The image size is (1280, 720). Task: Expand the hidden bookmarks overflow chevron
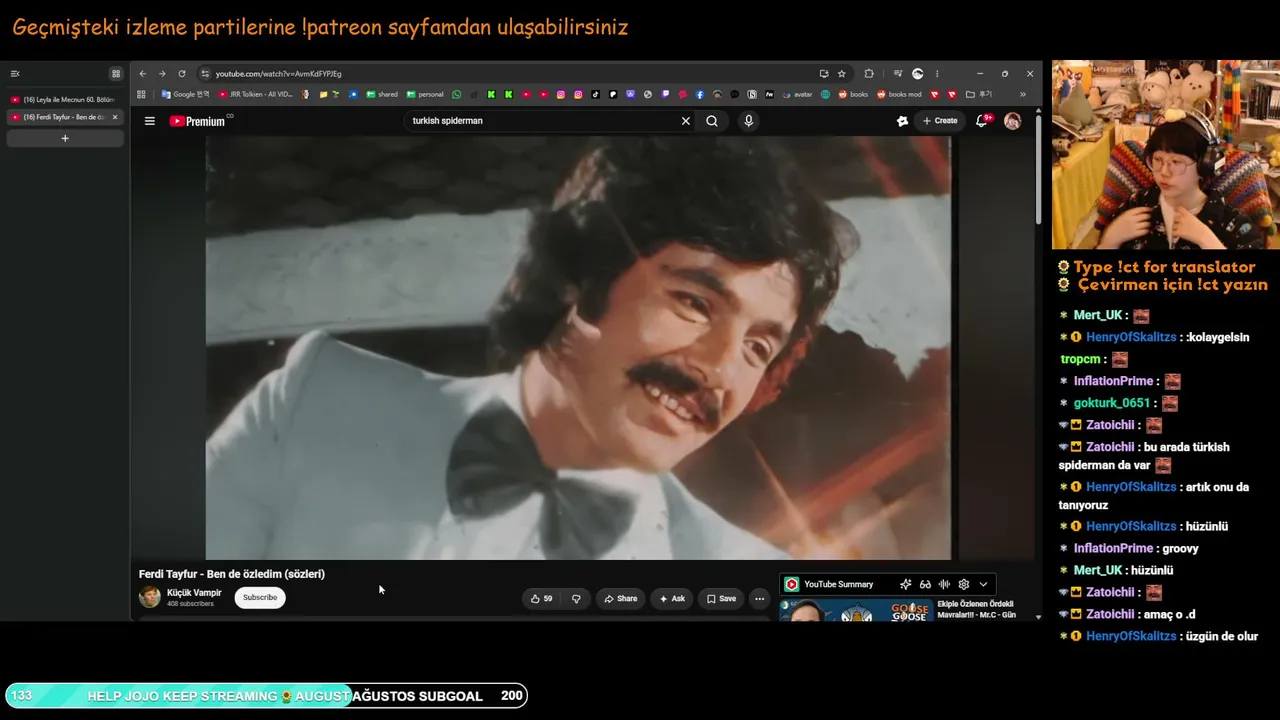point(1022,95)
